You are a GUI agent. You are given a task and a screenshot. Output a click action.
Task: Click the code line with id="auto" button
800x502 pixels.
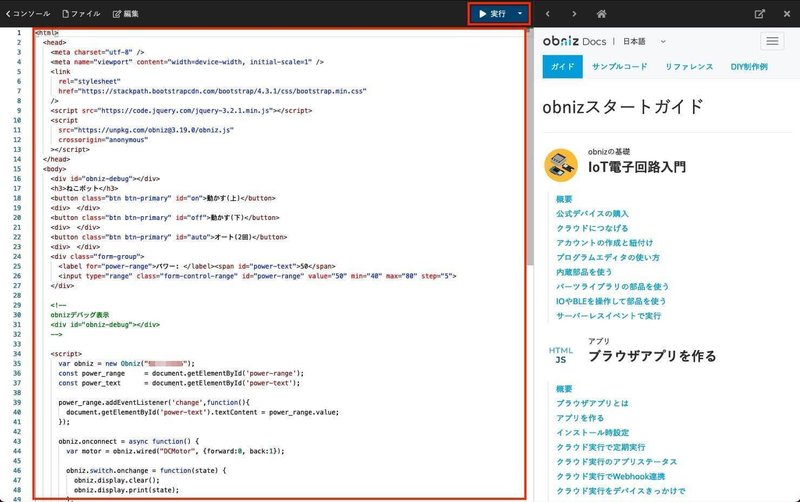(169, 237)
